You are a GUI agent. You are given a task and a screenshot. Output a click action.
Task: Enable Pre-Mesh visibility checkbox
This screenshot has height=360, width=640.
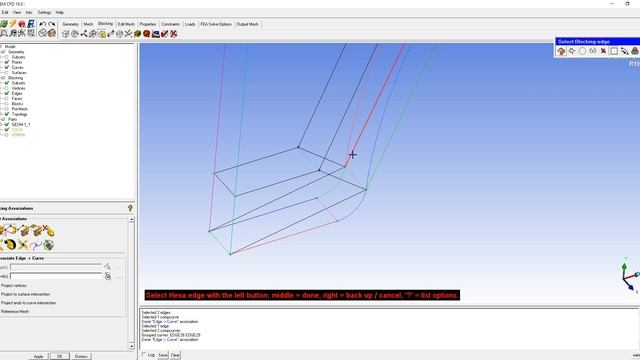point(7,109)
